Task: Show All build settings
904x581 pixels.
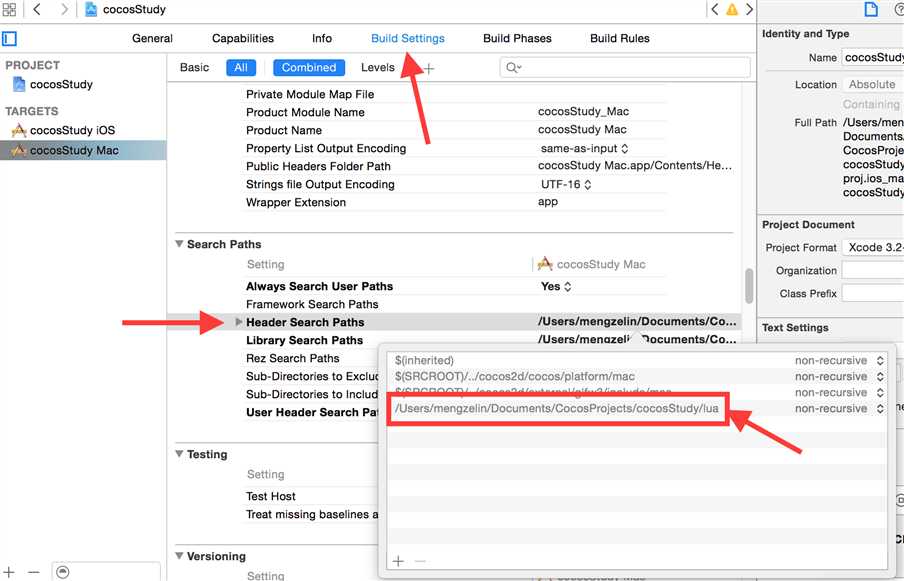Action: coord(241,67)
